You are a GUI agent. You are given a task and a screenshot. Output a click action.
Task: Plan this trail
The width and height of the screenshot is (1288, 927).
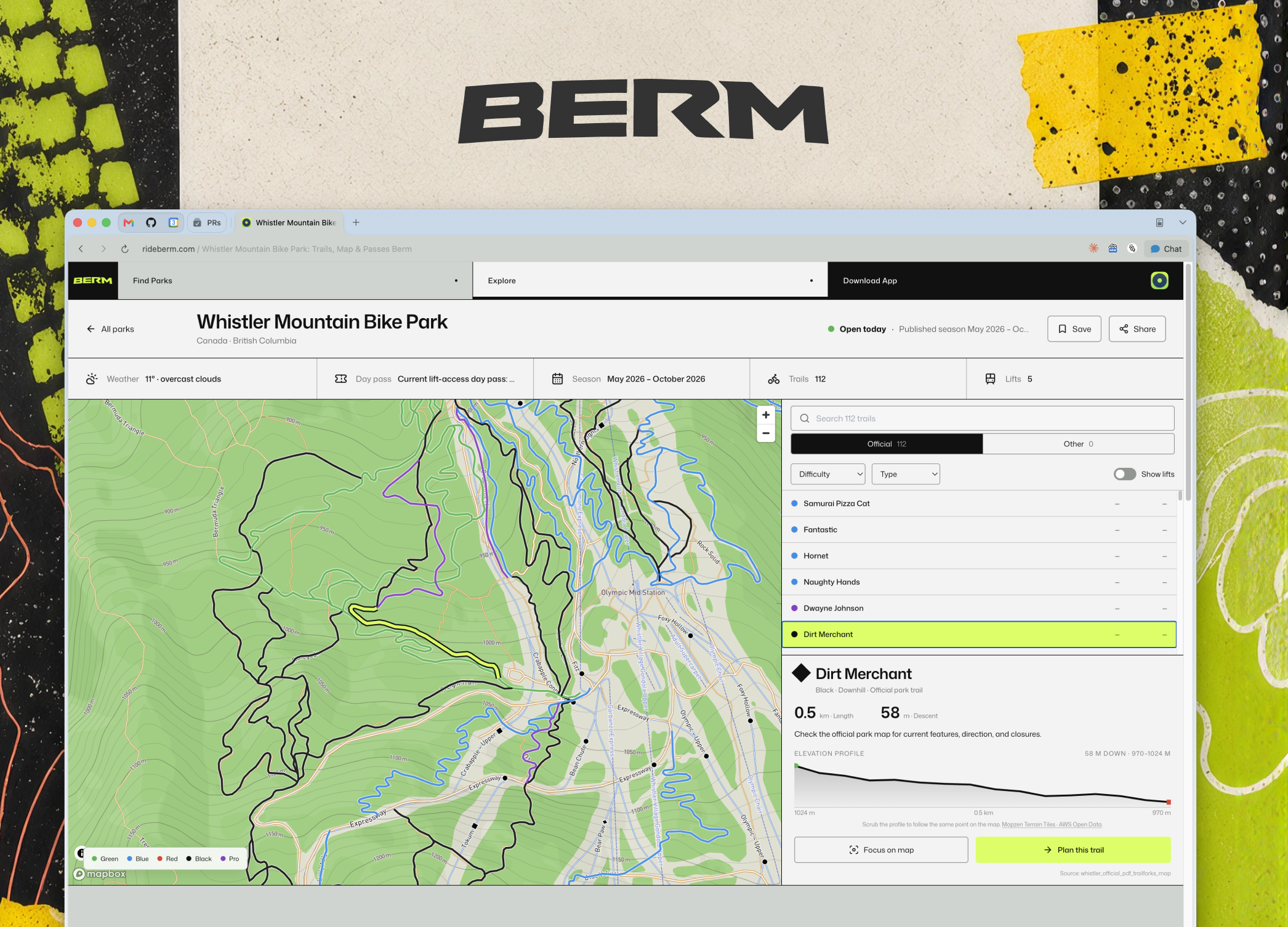(x=1073, y=850)
